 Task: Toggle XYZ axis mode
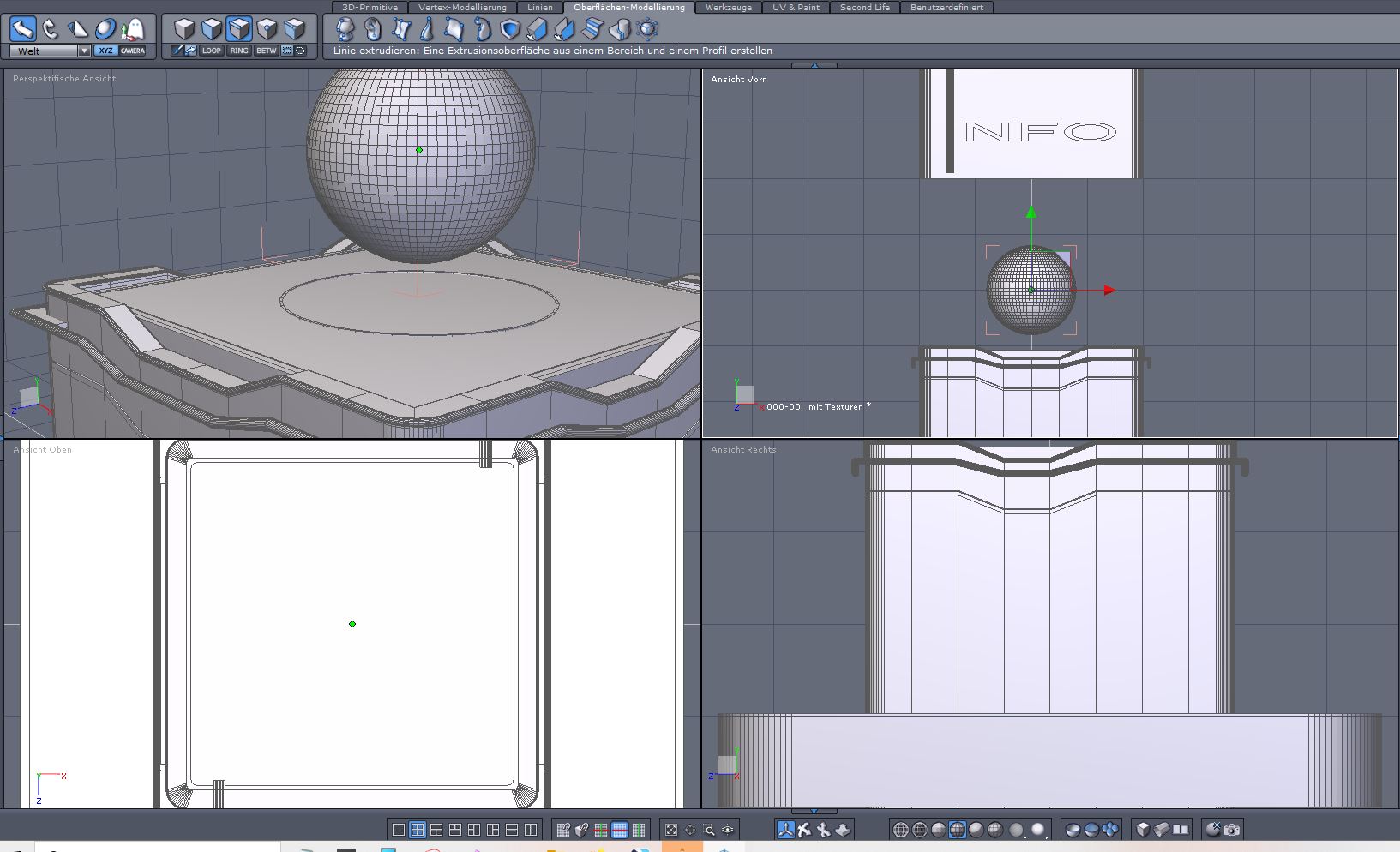pyautogui.click(x=105, y=51)
